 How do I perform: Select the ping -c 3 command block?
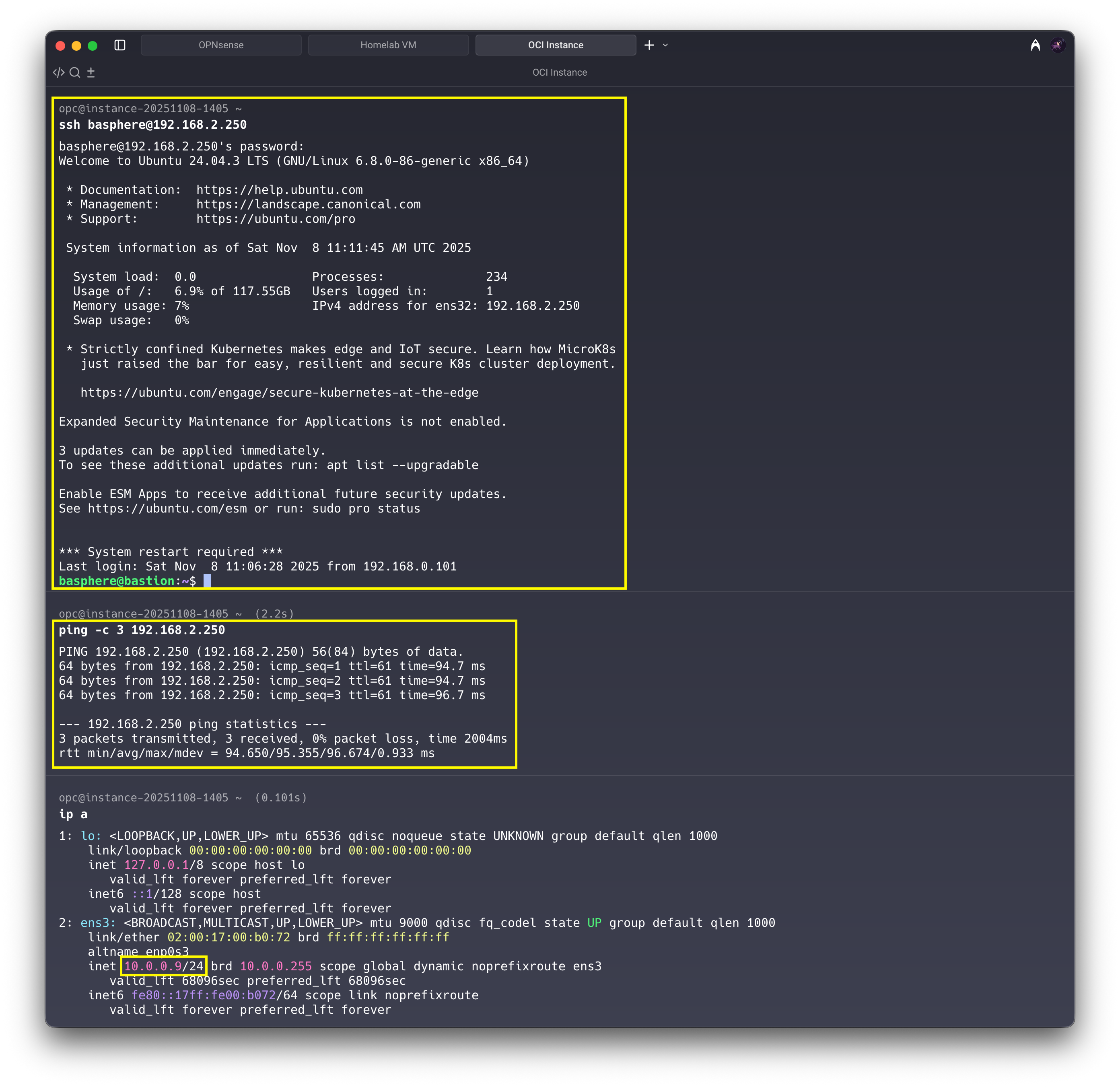[142, 630]
